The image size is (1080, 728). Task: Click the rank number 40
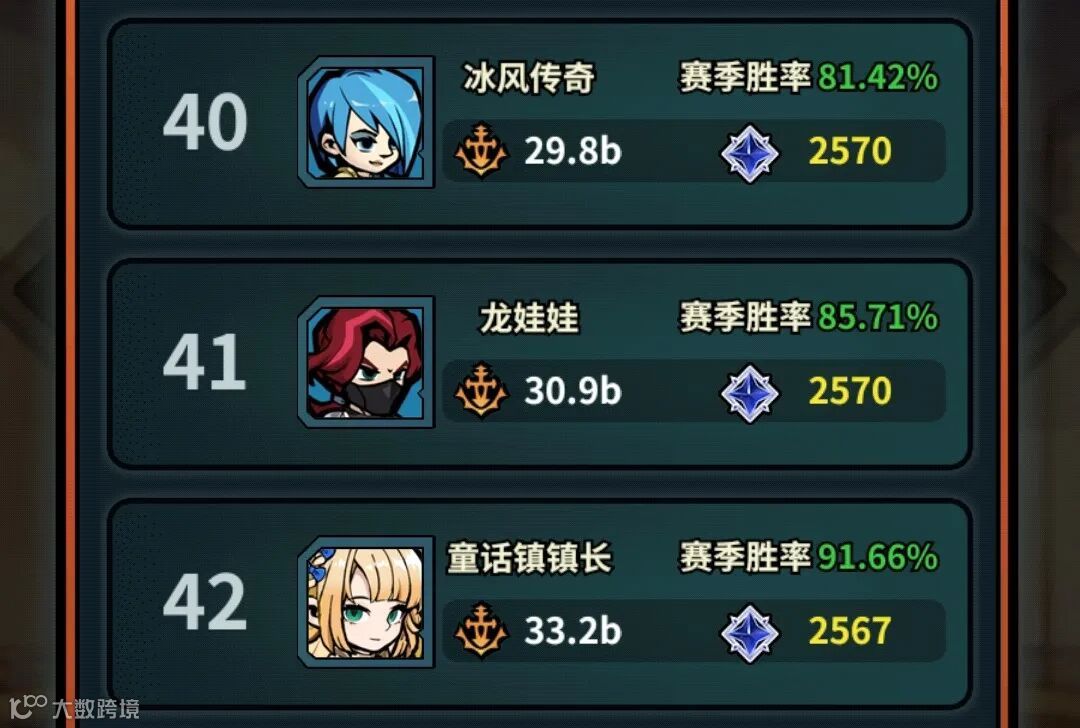click(205, 122)
